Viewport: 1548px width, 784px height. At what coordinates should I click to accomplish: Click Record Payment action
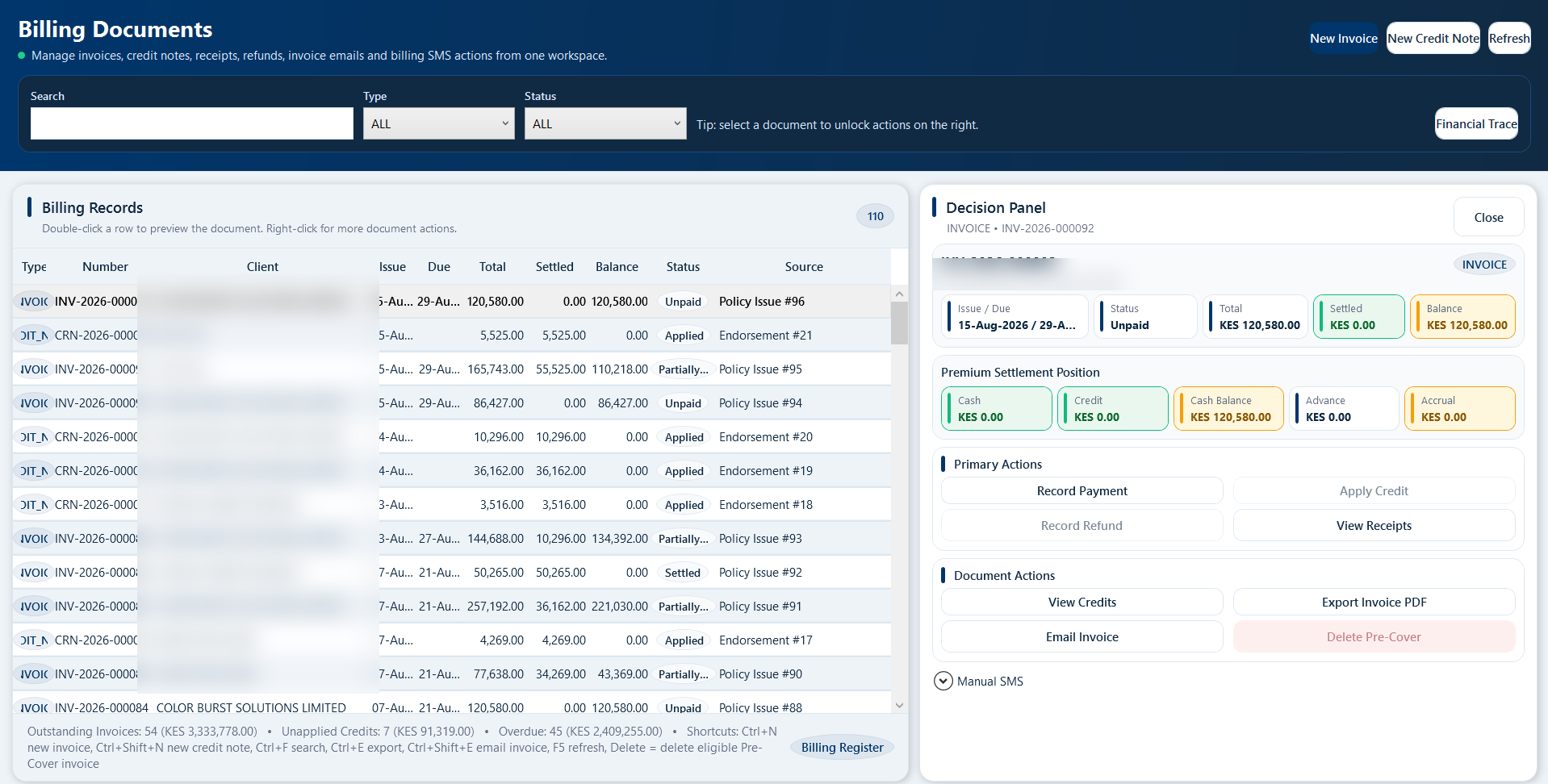click(x=1082, y=490)
